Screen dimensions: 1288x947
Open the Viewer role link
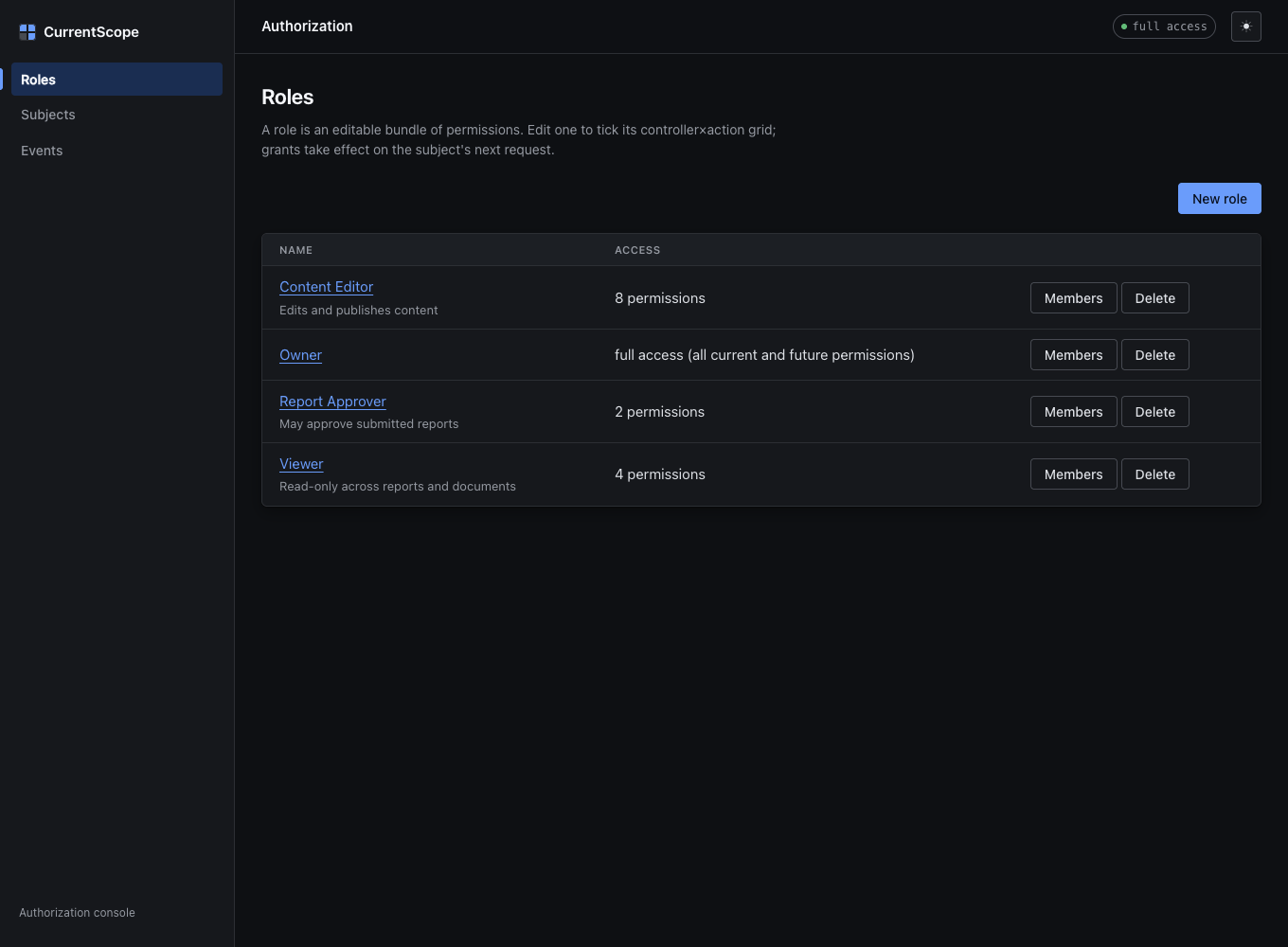(x=301, y=464)
